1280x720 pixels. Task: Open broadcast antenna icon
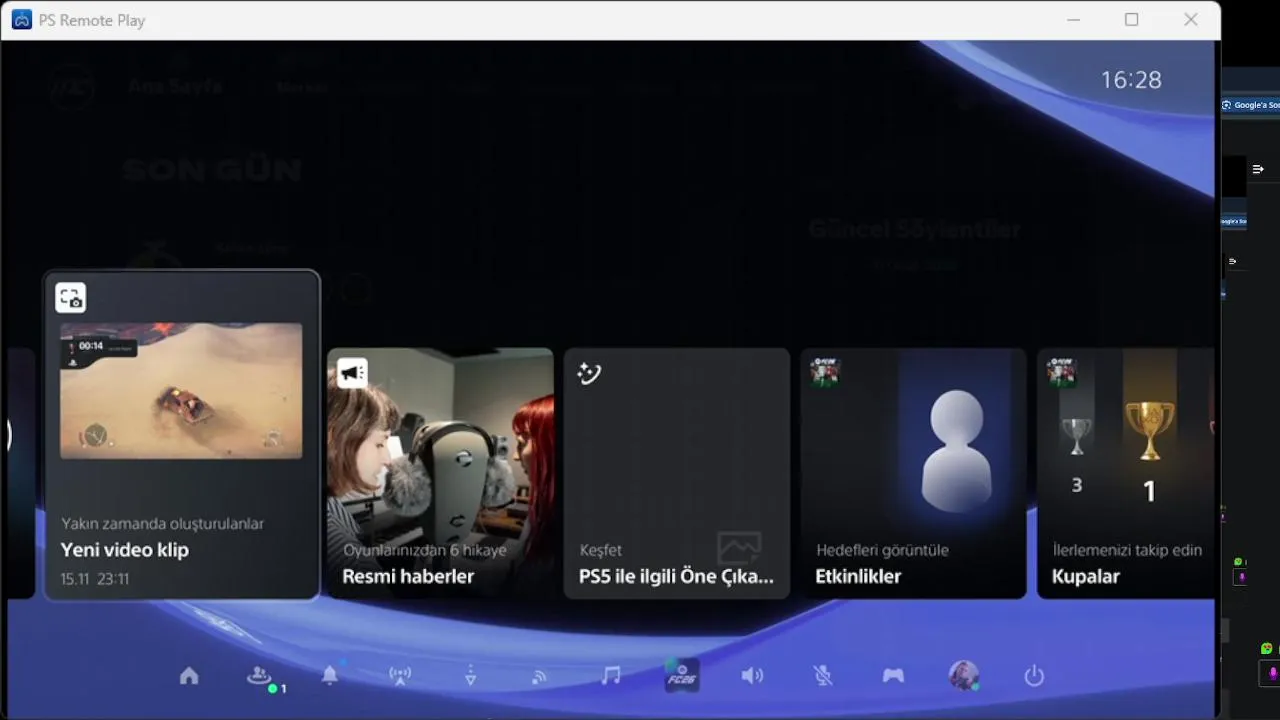[x=400, y=676]
